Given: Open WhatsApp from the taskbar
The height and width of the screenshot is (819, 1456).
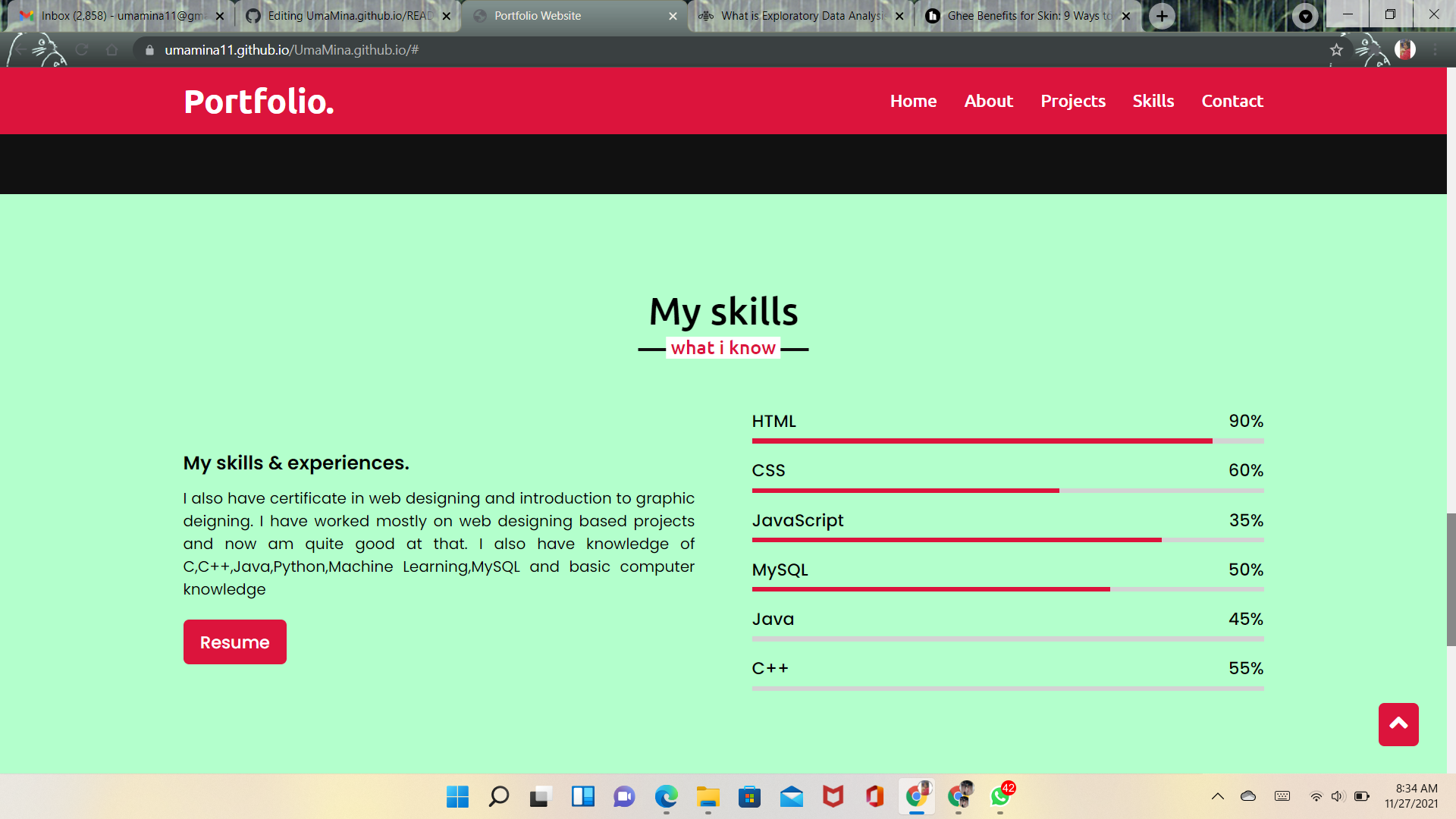Looking at the screenshot, I should click(x=999, y=797).
